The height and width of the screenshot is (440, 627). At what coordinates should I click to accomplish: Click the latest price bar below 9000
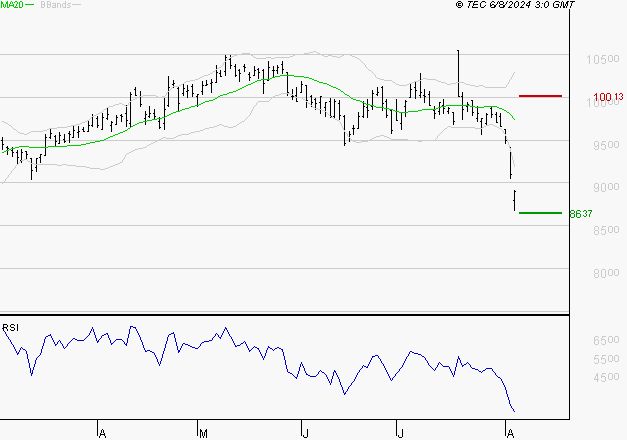coord(515,200)
